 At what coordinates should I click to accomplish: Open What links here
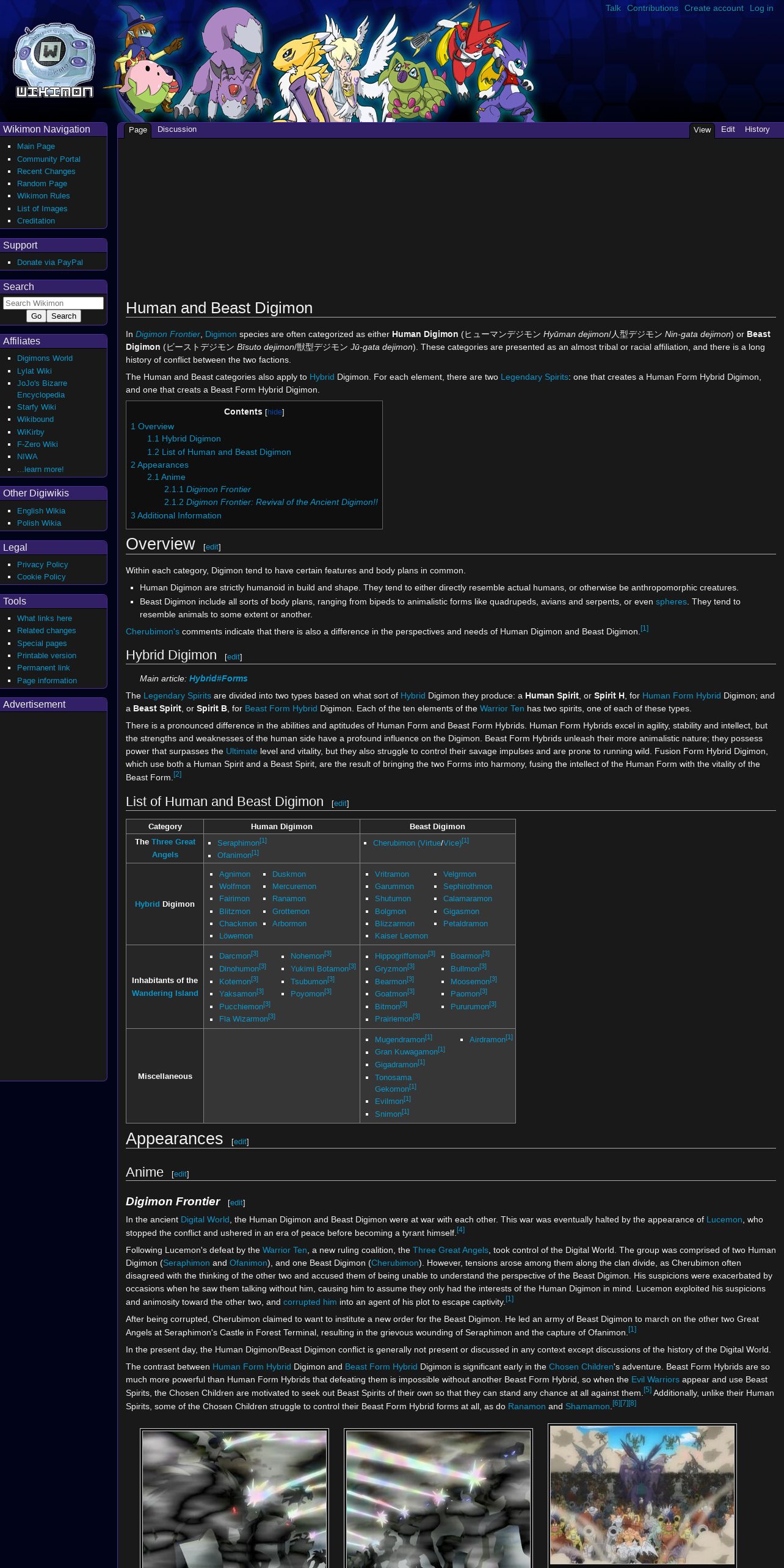click(x=45, y=619)
